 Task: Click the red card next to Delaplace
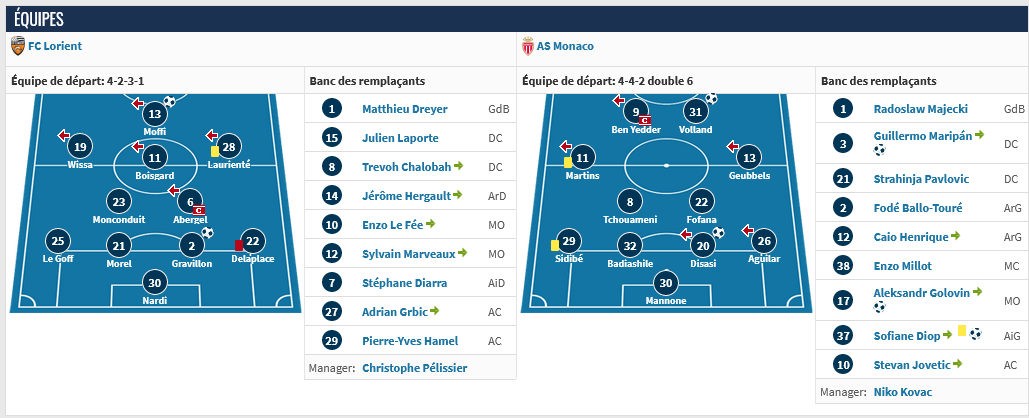(239, 244)
